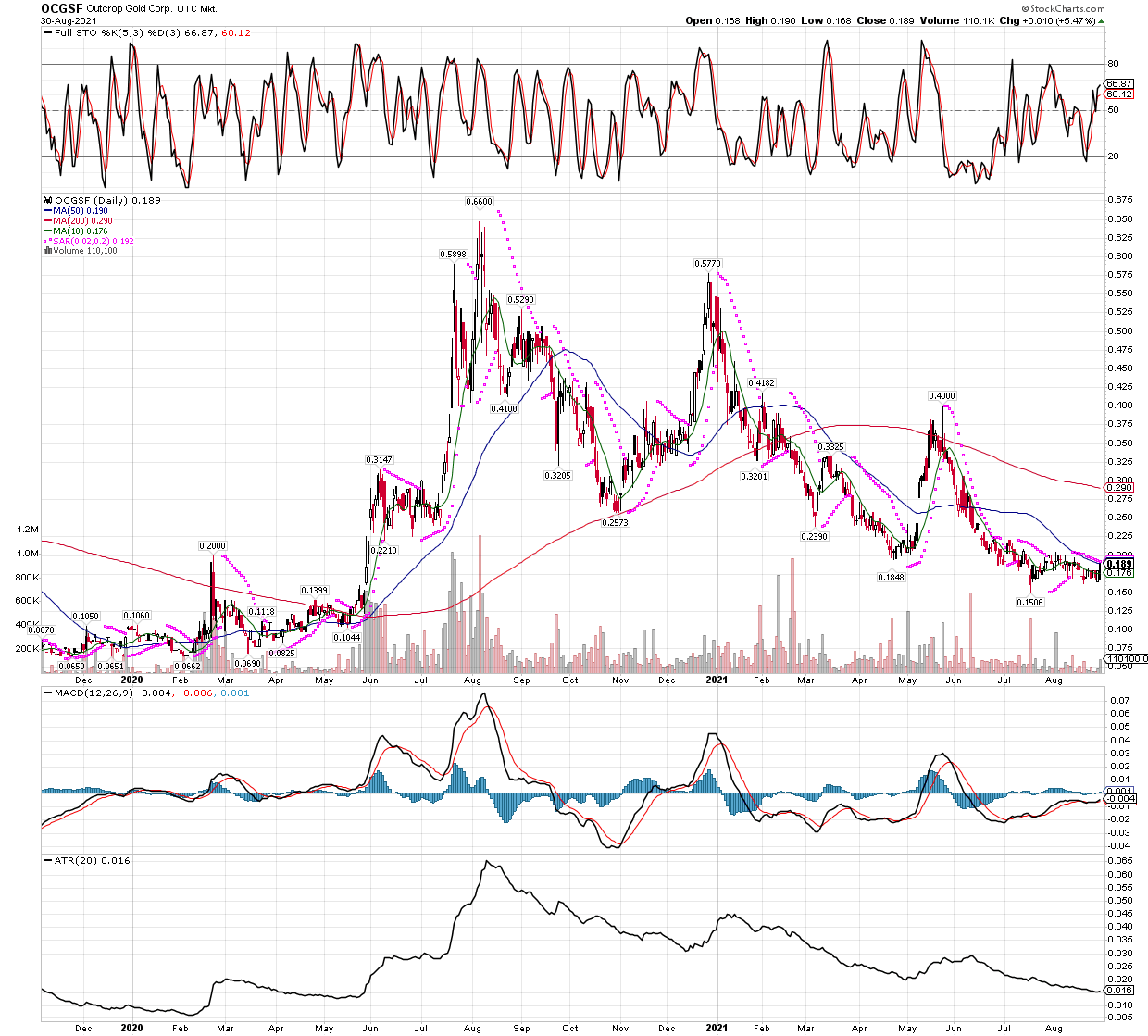
Task: Click the 0.2390 low price label
Action: pyautogui.click(x=814, y=537)
